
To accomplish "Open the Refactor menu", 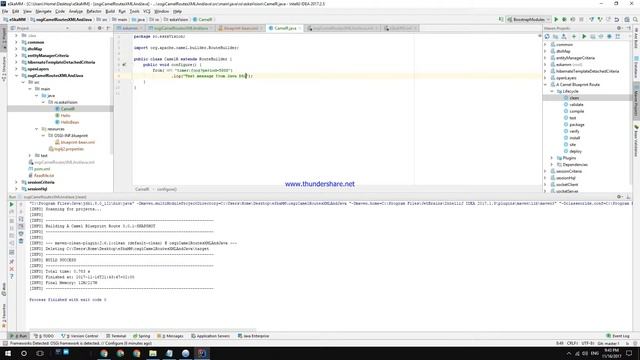I will [x=94, y=11].
